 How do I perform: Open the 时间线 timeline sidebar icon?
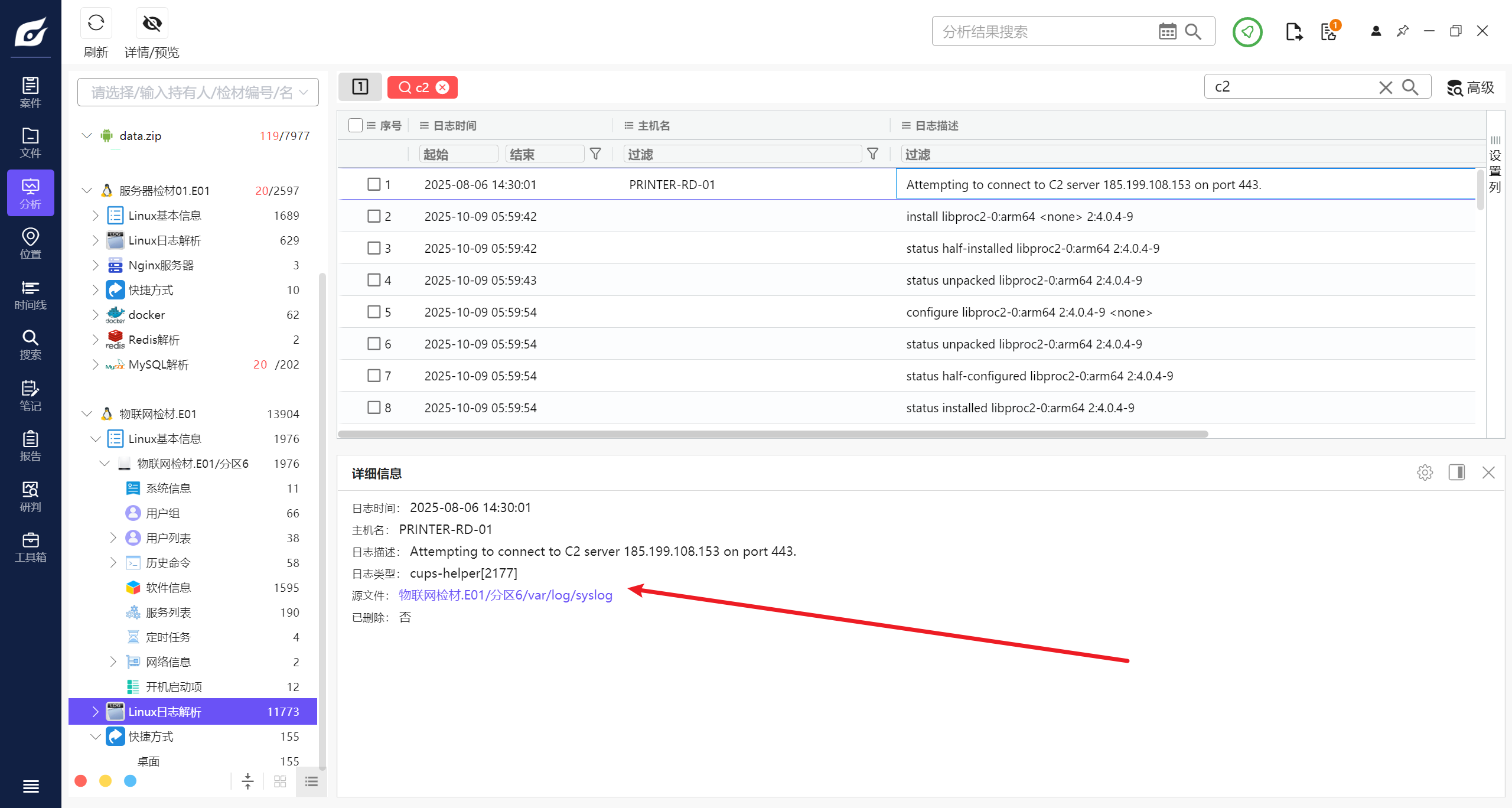[30, 295]
